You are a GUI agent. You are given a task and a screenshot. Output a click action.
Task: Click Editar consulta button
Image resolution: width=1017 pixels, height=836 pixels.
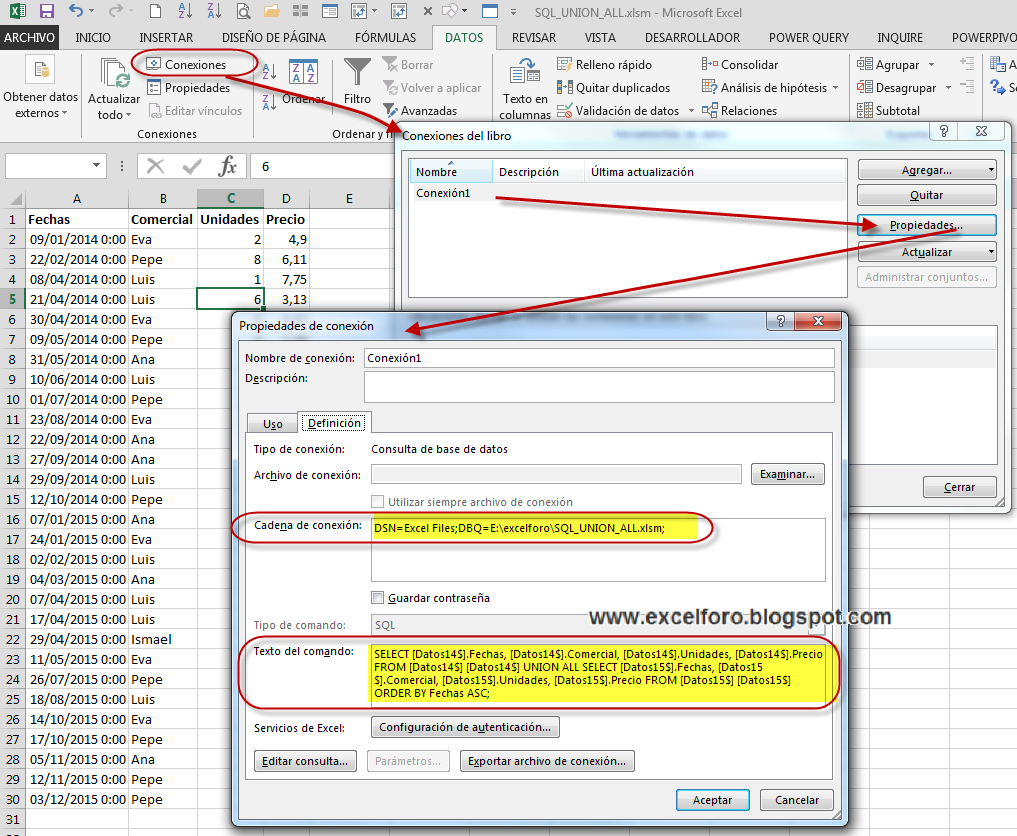tap(305, 761)
